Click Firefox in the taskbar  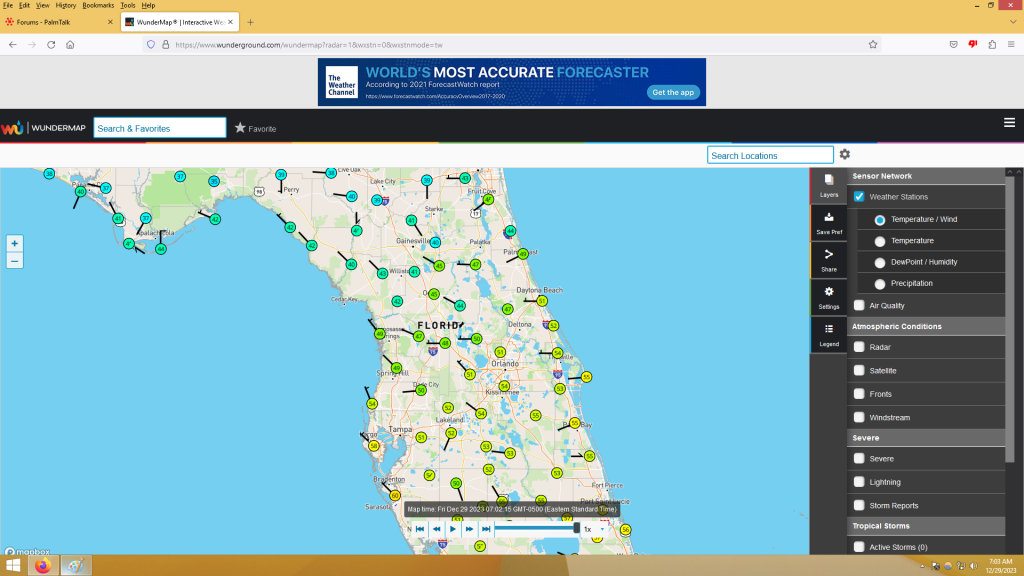point(43,566)
